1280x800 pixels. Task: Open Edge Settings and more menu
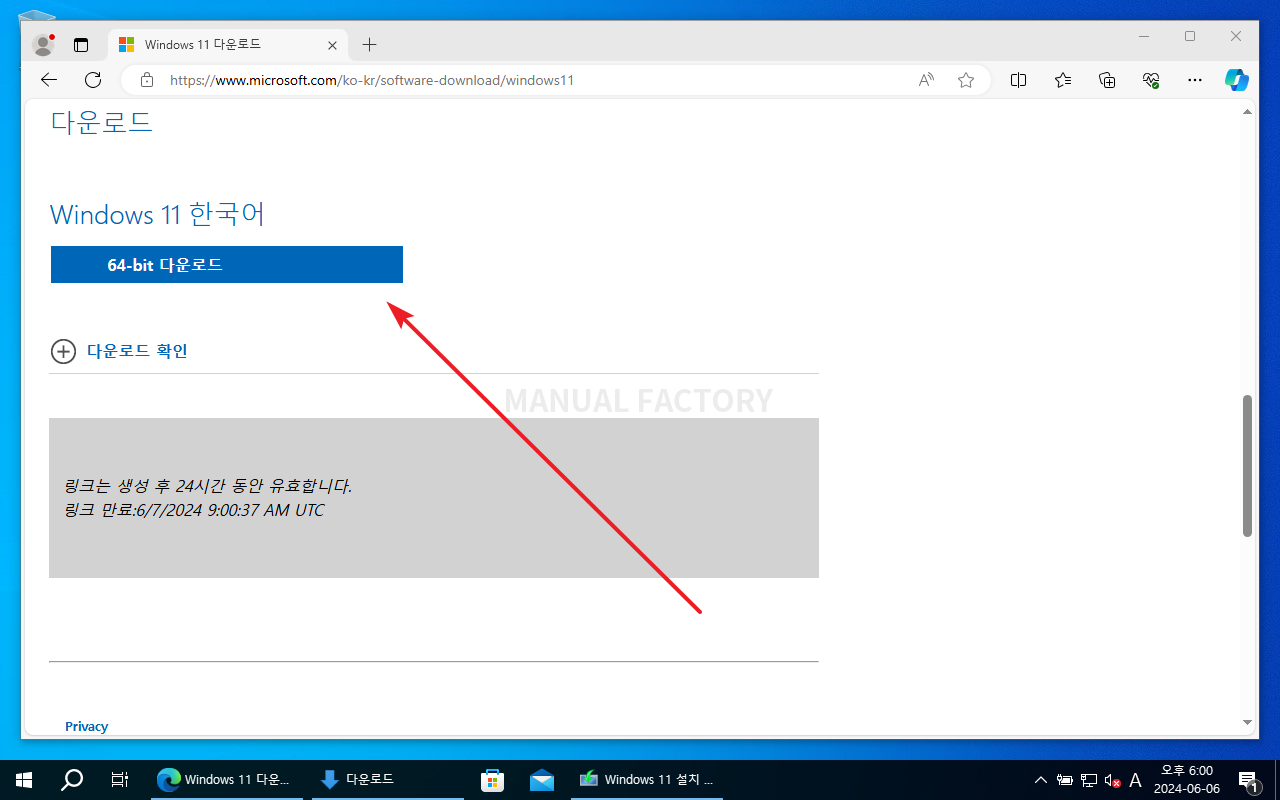click(x=1194, y=80)
